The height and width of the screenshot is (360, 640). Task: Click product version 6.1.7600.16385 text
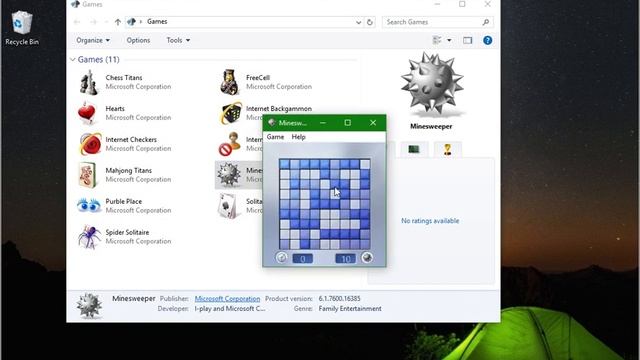340,299
